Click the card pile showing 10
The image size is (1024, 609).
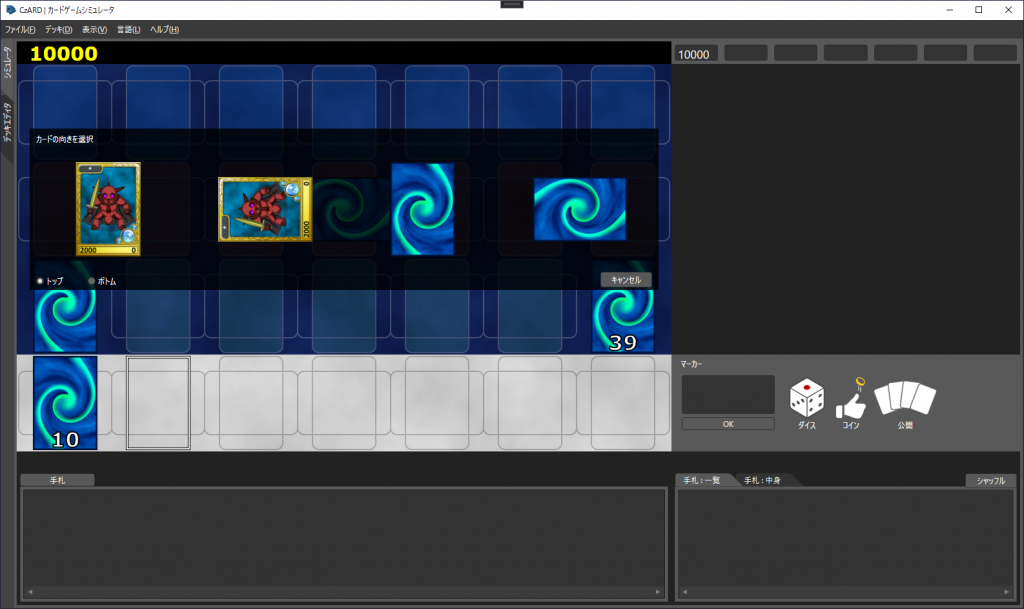[65, 403]
